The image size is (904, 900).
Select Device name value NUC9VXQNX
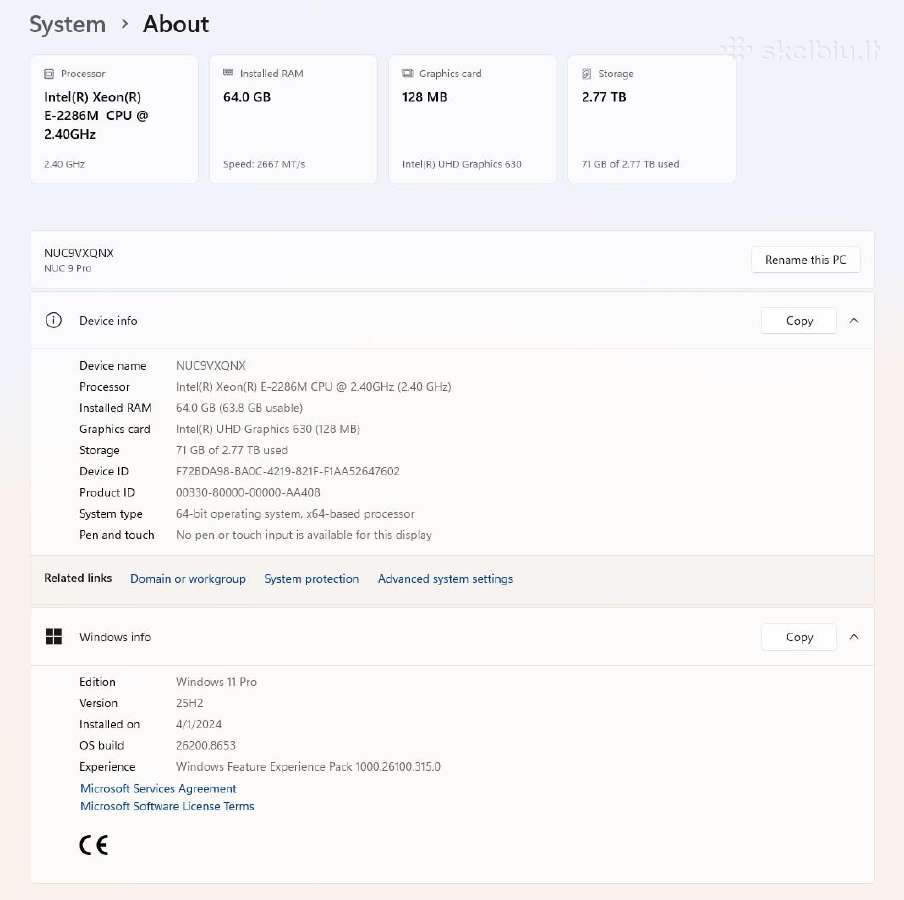click(x=210, y=366)
